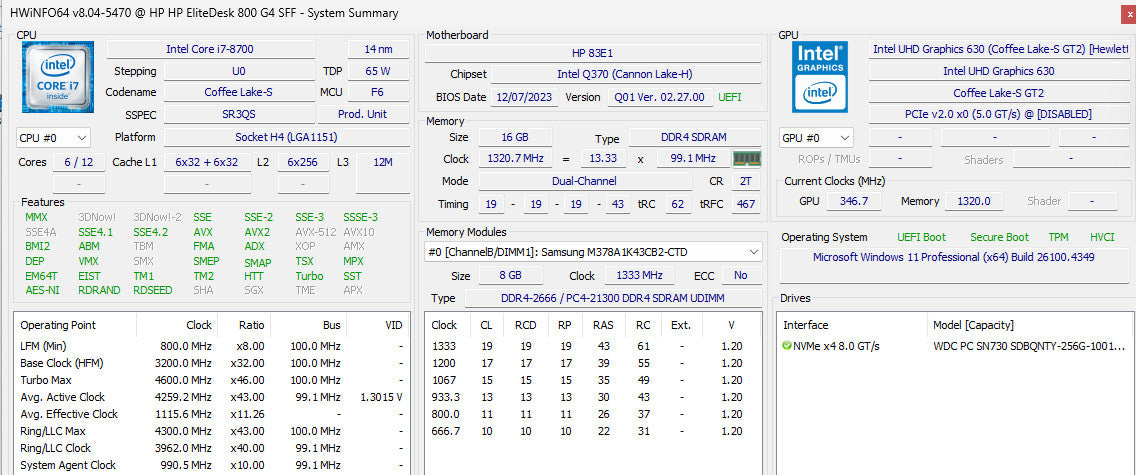Click the 1.3015 V VID value
Screen dimensions: 1136x475
click(381, 397)
